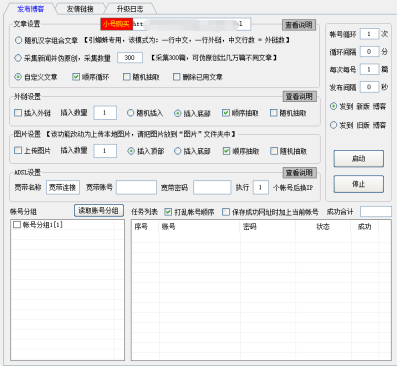The image size is (397, 367).
Task: Switch to the 发布博客 tab
Action: pos(31,9)
